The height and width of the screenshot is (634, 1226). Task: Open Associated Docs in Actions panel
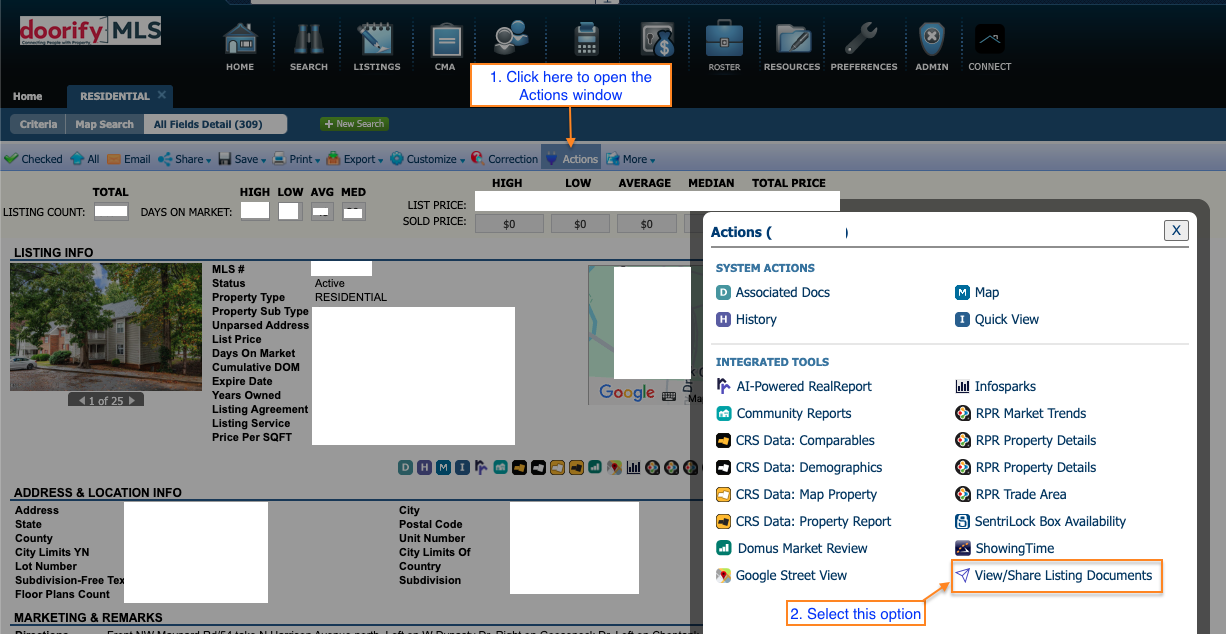pos(773,292)
